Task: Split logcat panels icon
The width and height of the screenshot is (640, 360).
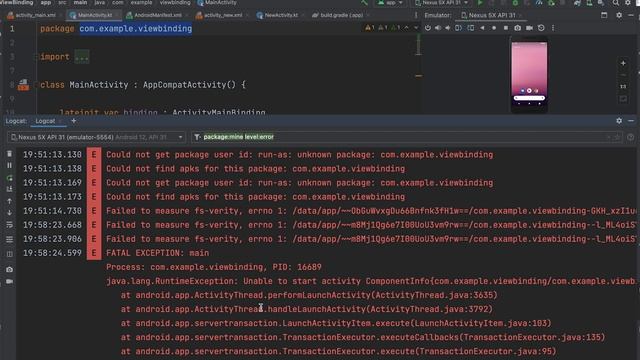Action: [9, 254]
